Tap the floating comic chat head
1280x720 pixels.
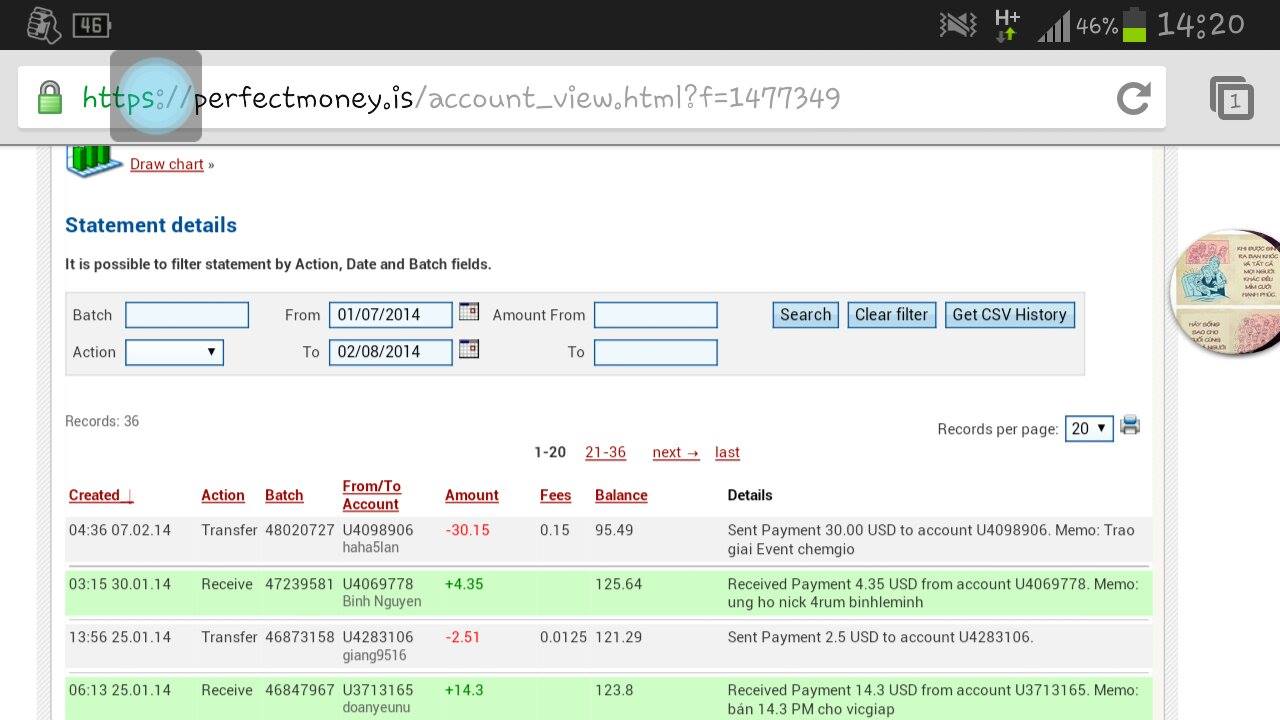tap(1226, 292)
